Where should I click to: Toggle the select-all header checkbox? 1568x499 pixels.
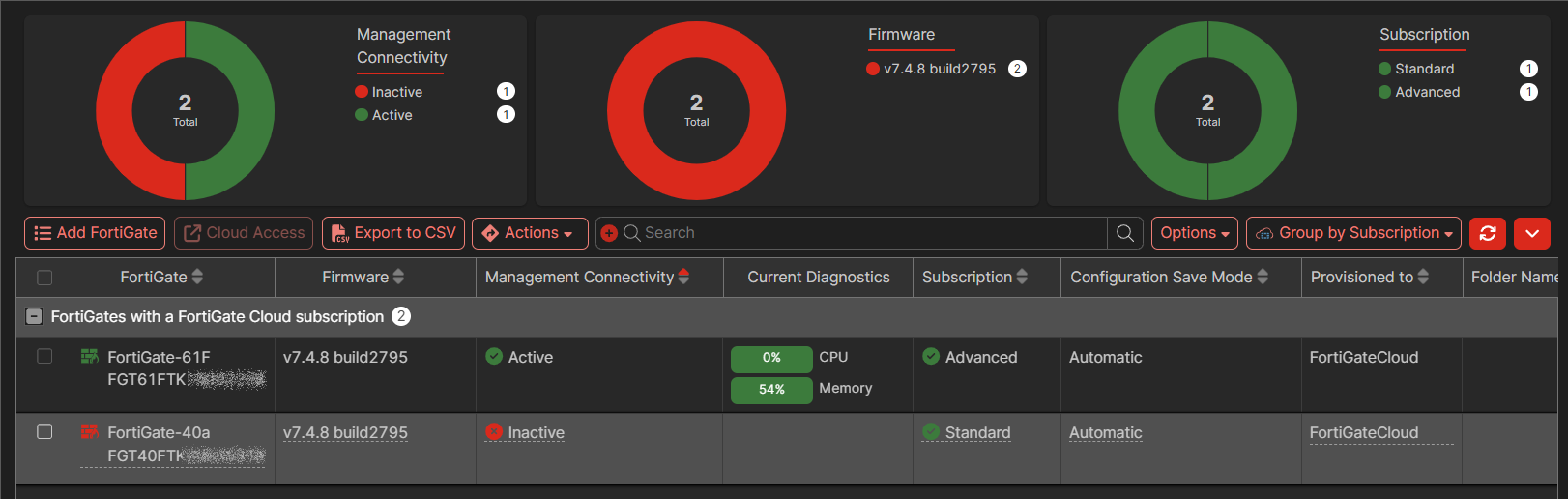pos(44,278)
